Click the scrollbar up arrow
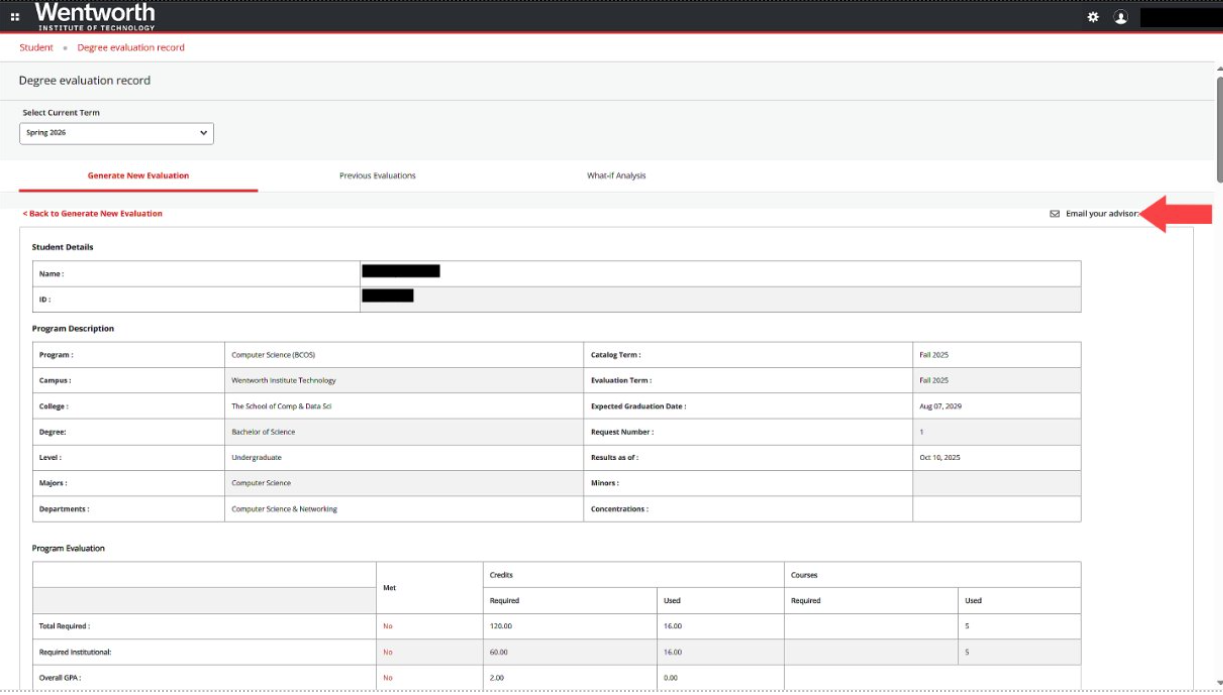This screenshot has width=1223, height=695. (1218, 68)
